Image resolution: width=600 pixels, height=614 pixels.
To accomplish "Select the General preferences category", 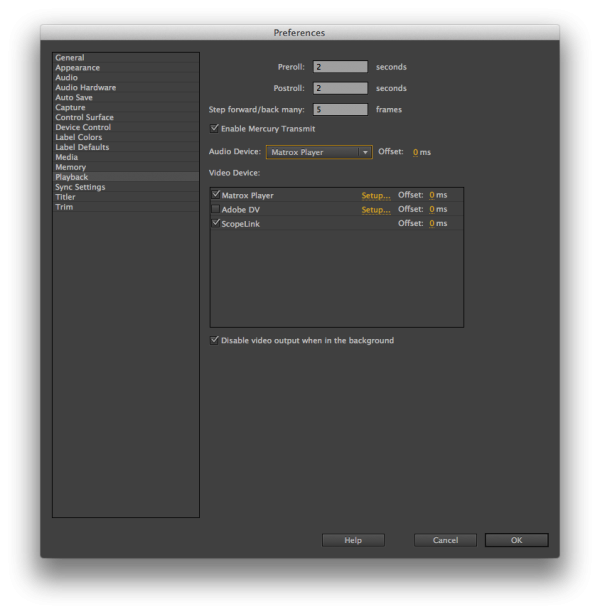I will pyautogui.click(x=70, y=58).
